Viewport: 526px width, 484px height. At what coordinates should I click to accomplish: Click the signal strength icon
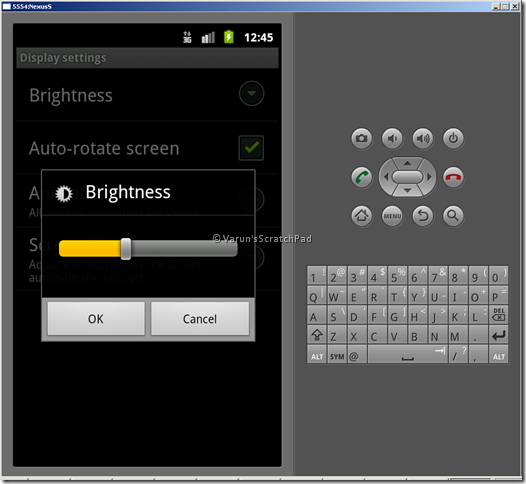(x=208, y=37)
